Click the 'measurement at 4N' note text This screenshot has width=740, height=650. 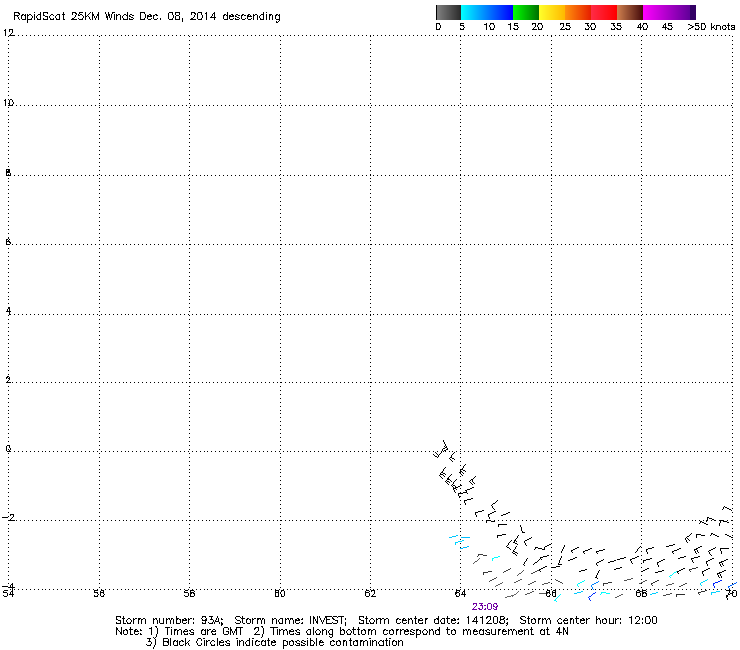(516, 631)
